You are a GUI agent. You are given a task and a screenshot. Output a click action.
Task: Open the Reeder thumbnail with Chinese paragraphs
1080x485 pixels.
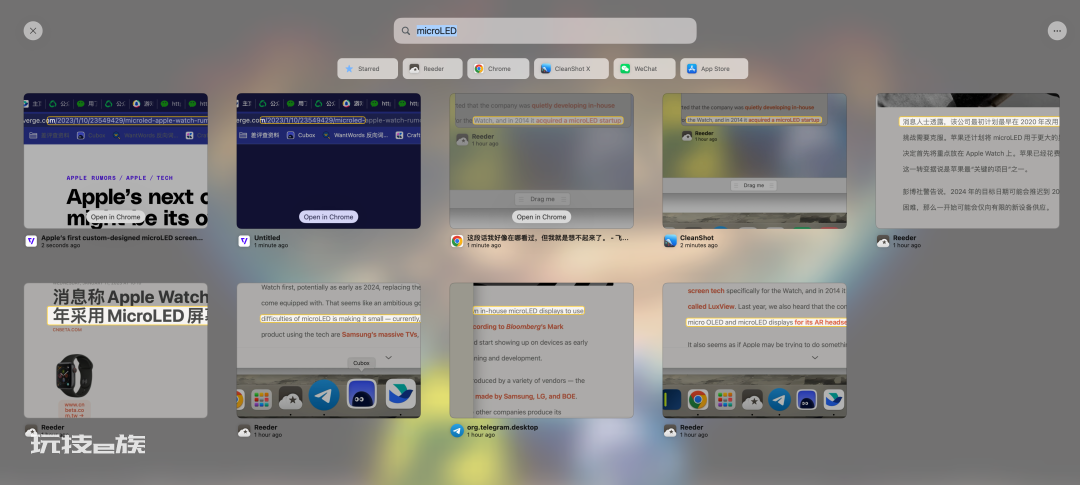967,161
